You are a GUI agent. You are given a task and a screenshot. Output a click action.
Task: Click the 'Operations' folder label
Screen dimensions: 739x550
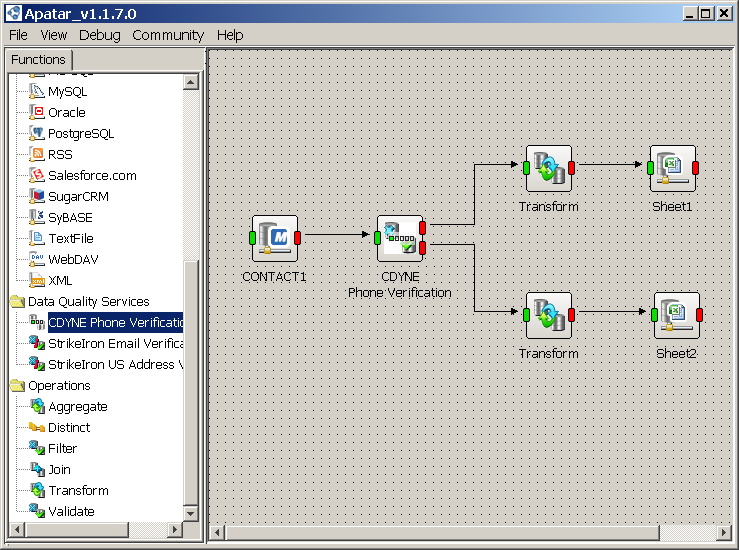click(x=59, y=386)
